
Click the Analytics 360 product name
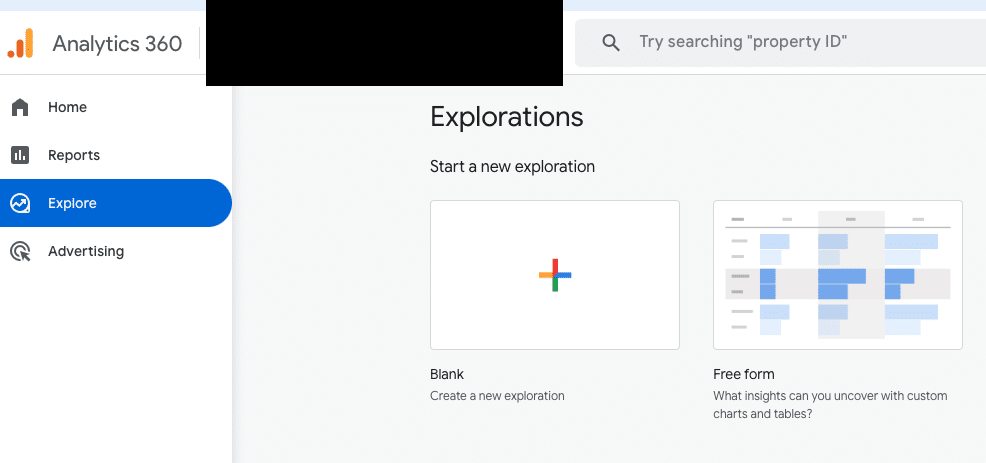click(x=117, y=43)
